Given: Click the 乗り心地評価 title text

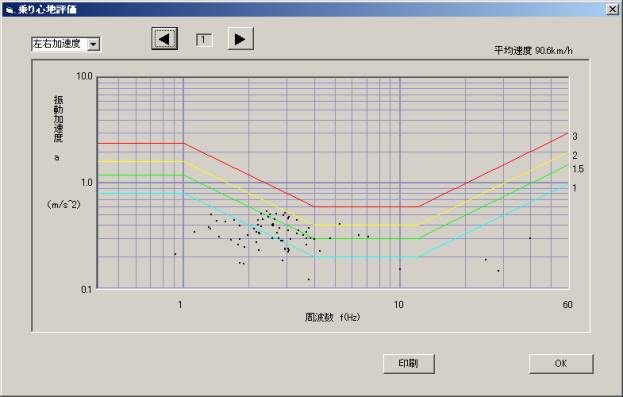Looking at the screenshot, I should point(47,10).
